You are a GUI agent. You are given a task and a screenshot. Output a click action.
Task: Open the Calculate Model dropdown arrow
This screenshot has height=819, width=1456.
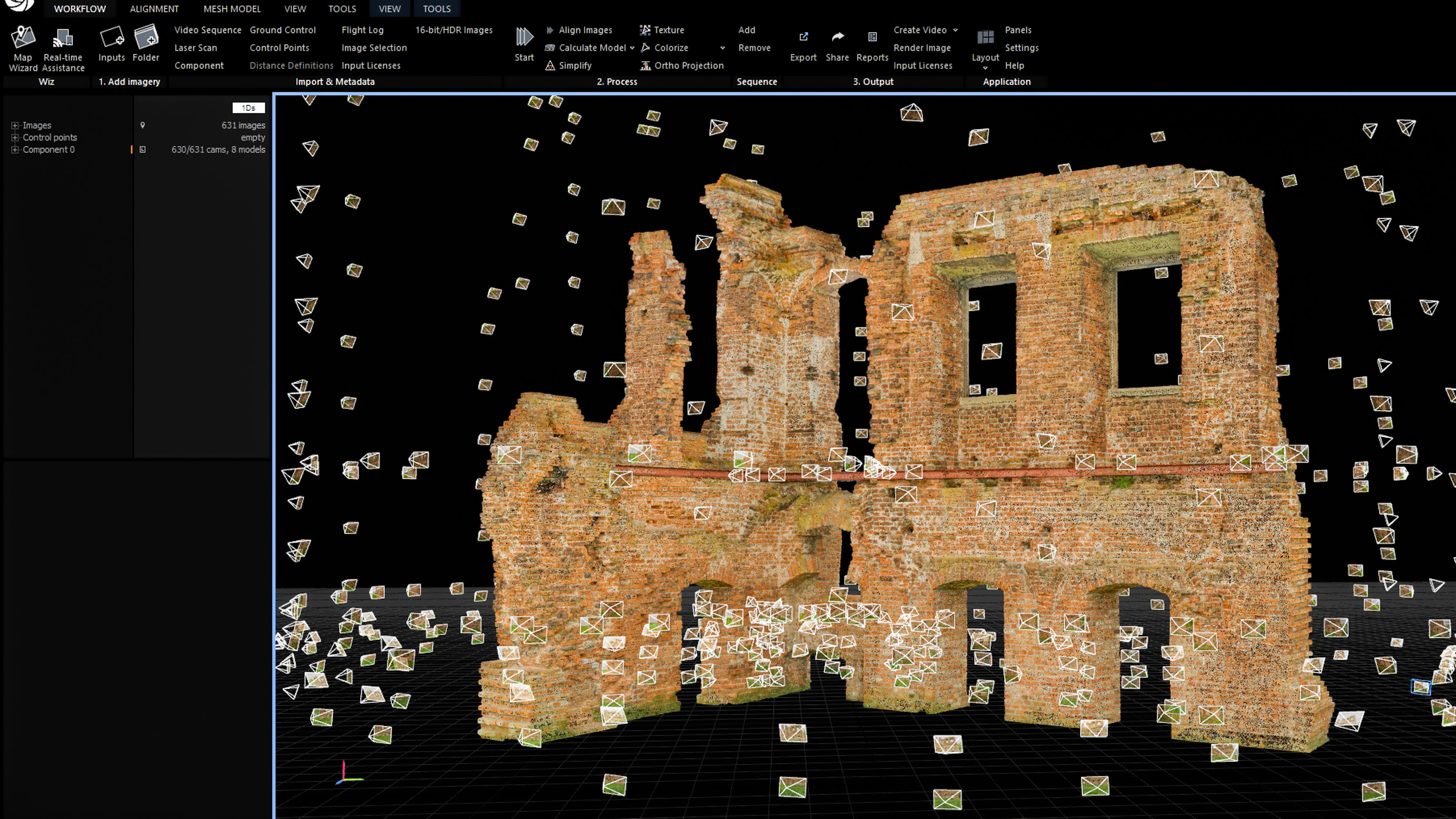click(632, 48)
